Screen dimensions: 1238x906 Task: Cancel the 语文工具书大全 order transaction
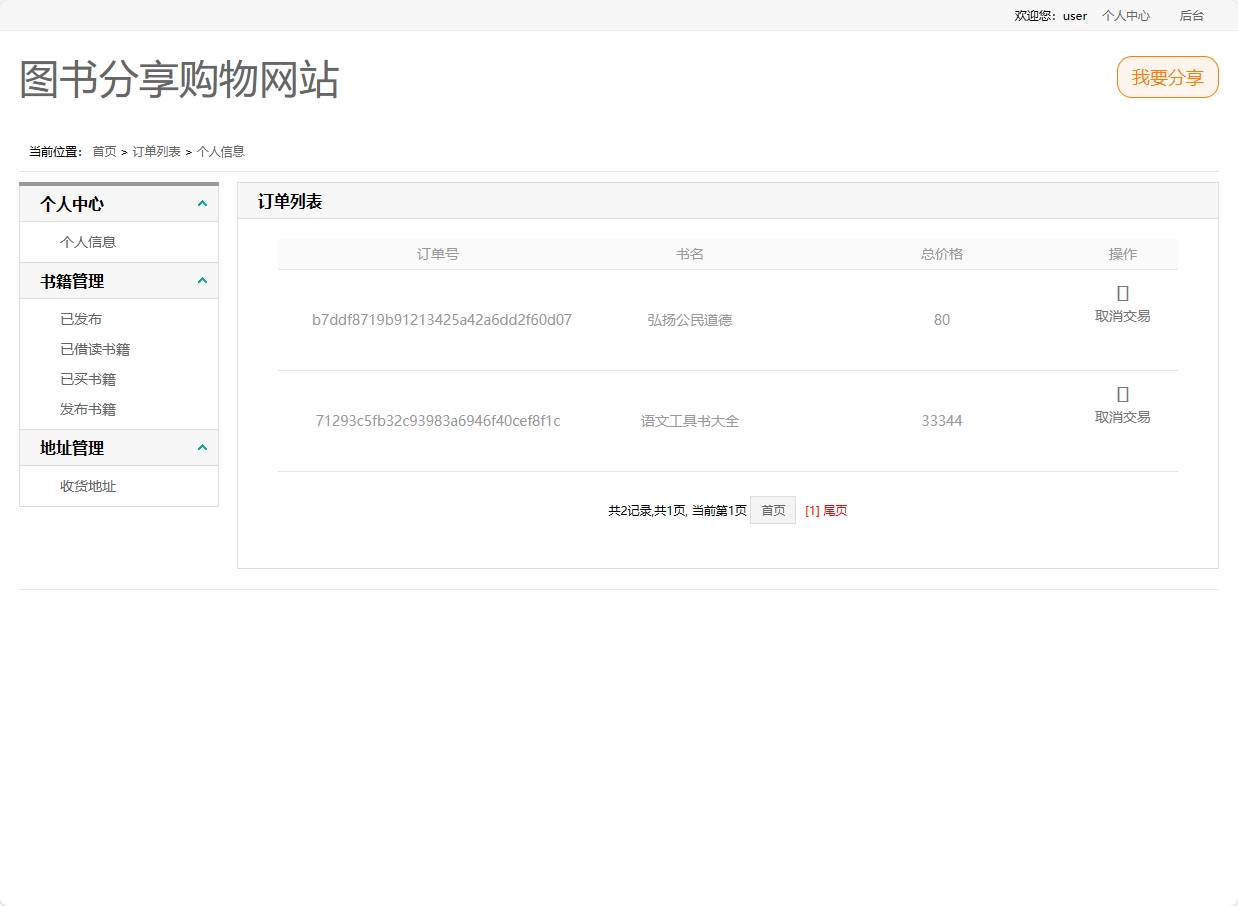(1122, 414)
